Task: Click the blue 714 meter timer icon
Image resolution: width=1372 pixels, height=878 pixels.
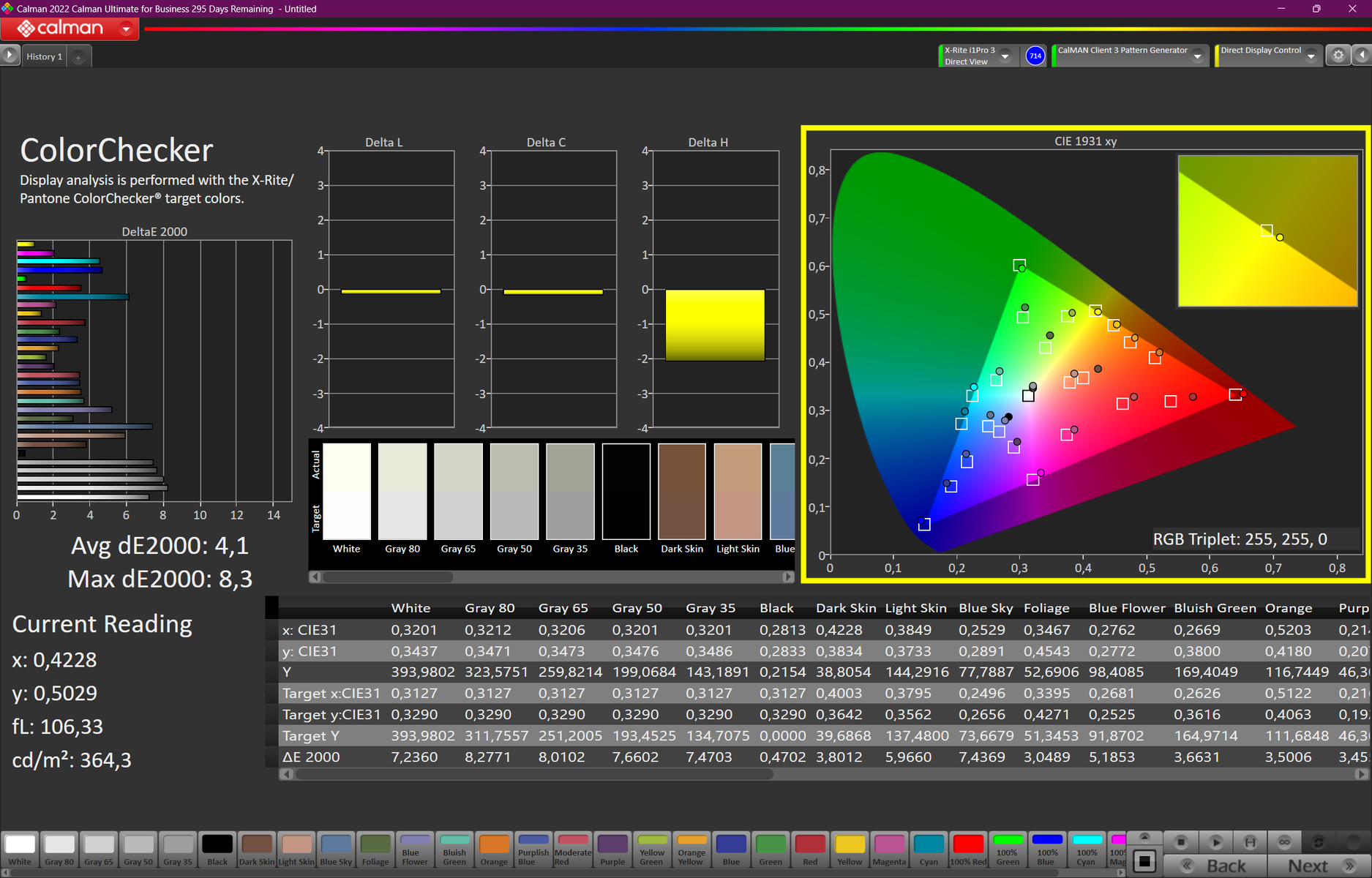Action: (x=1035, y=56)
